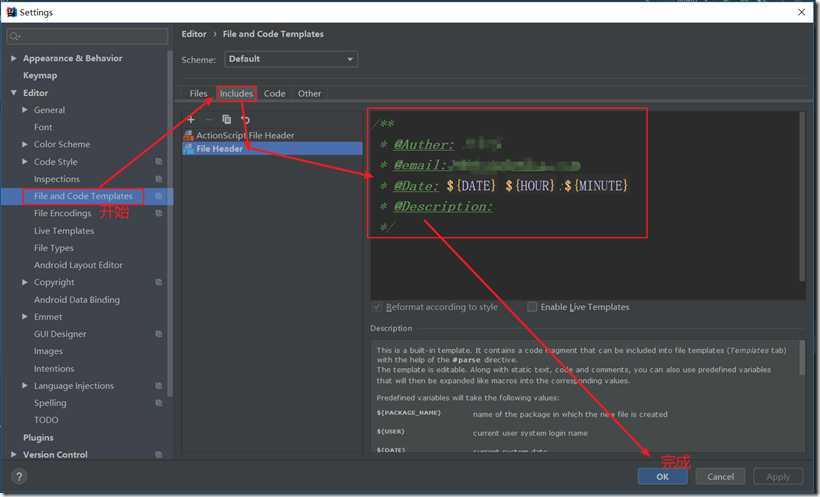The image size is (820, 497).
Task: Open Font settings
Action: coord(43,127)
